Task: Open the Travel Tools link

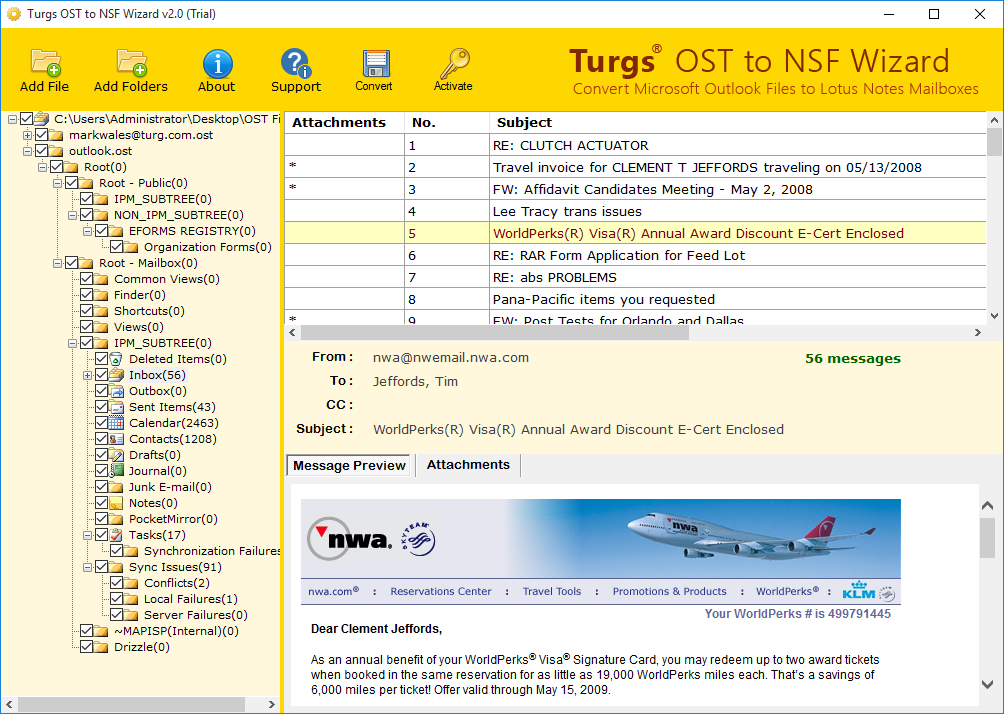Action: coord(552,592)
